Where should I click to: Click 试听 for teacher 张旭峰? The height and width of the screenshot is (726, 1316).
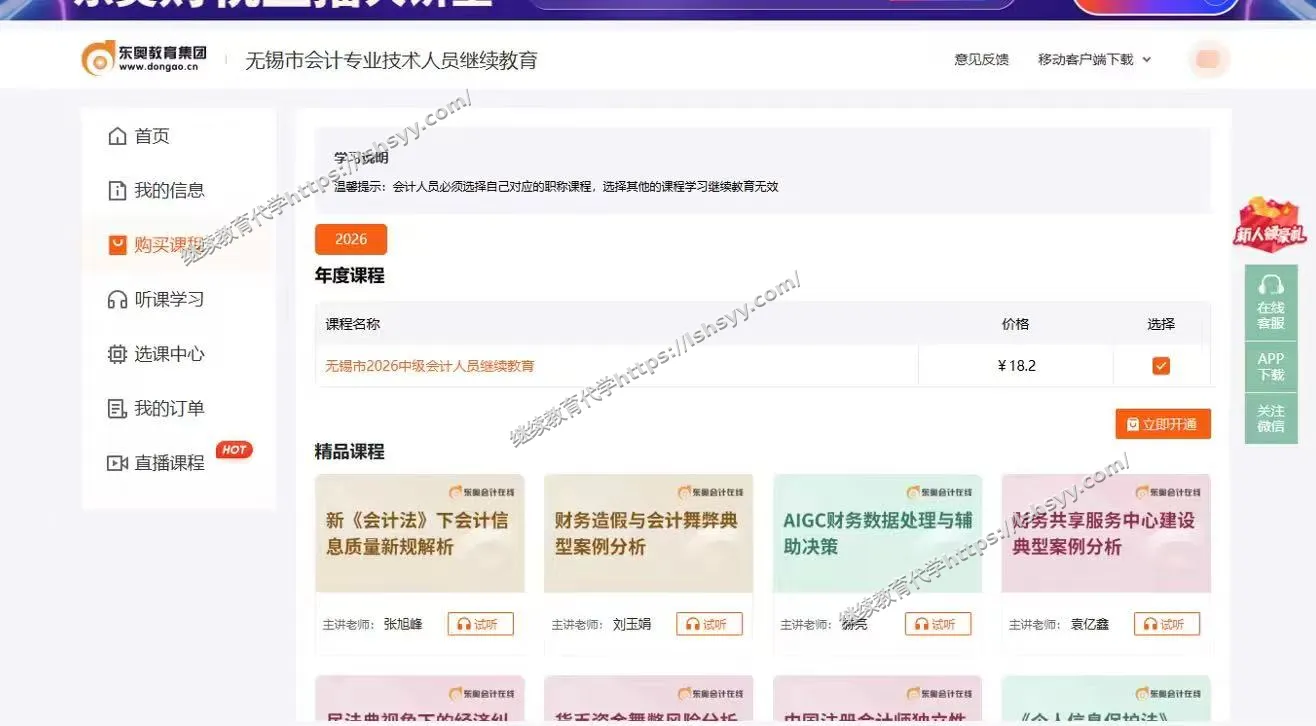click(x=480, y=624)
